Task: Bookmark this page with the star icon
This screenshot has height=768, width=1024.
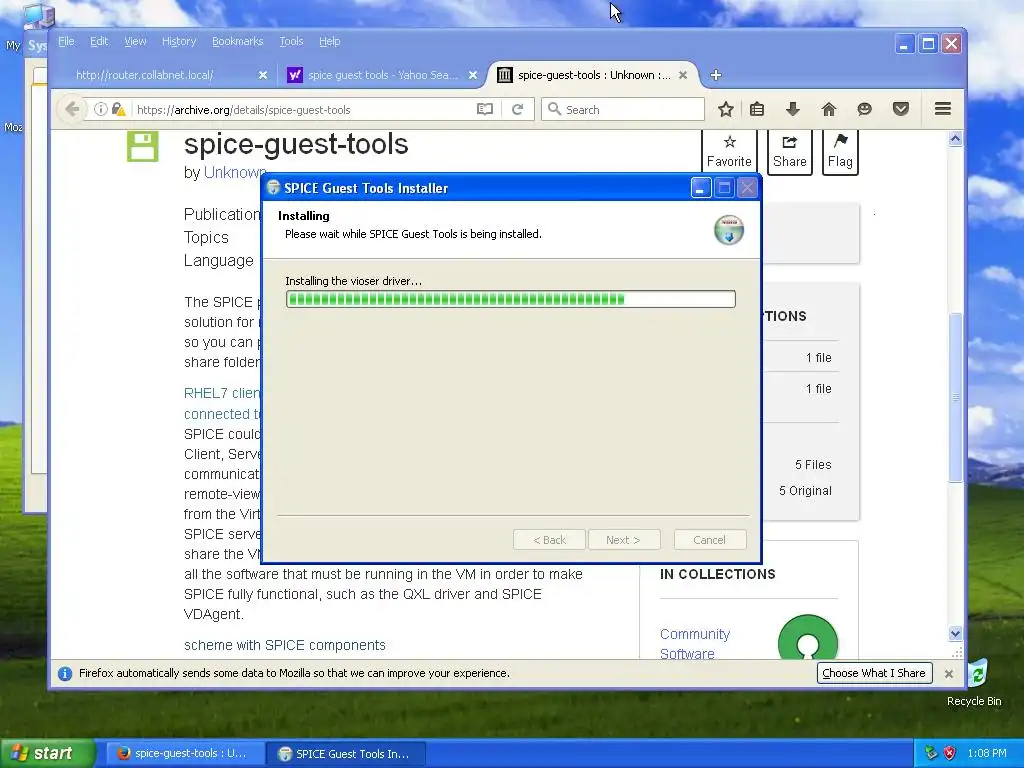Action: tap(726, 109)
